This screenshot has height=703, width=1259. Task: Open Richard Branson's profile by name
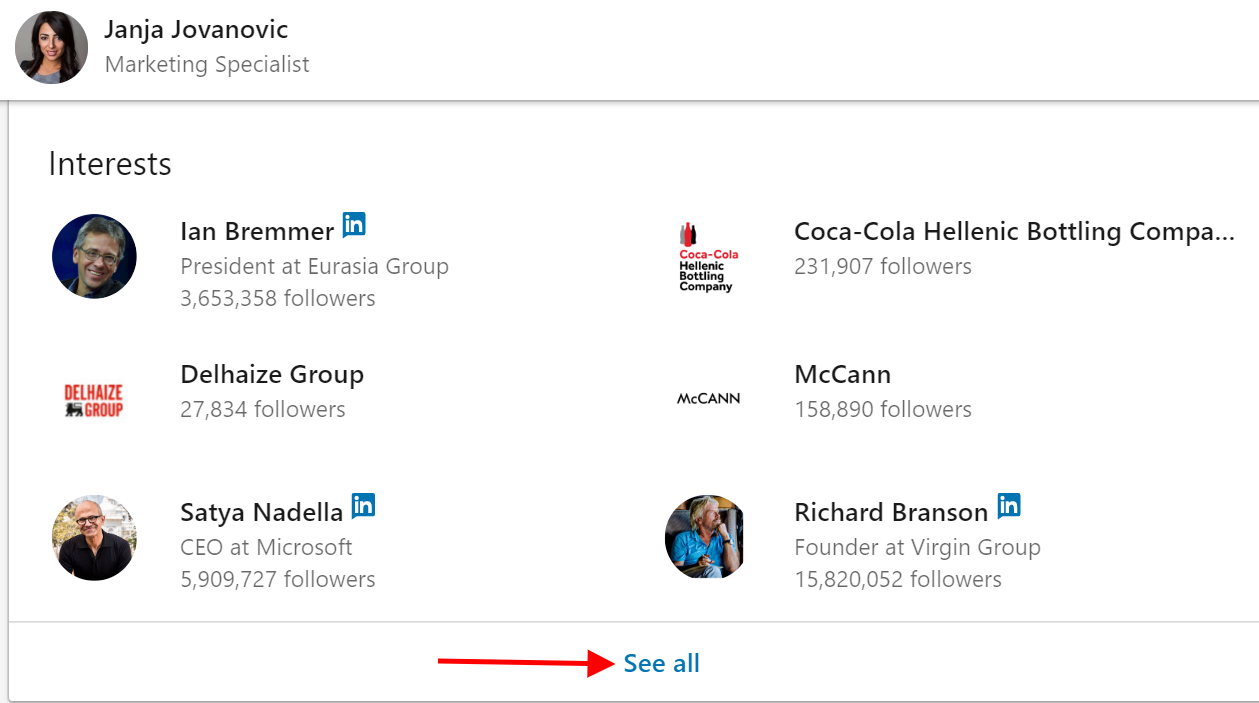pos(891,512)
